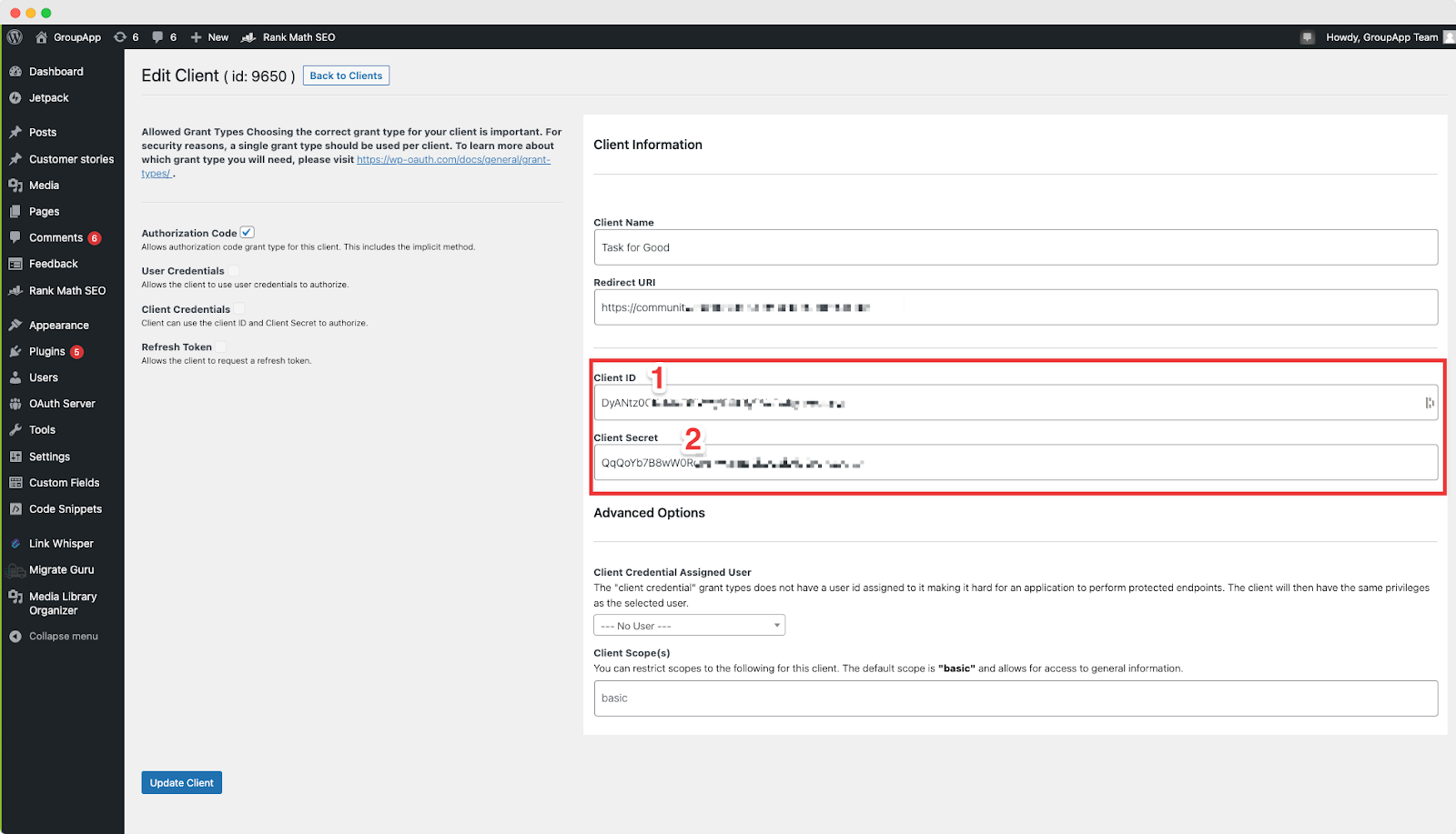The image size is (1456, 834).
Task: Click the Posts pin icon in sidebar
Action: [15, 133]
